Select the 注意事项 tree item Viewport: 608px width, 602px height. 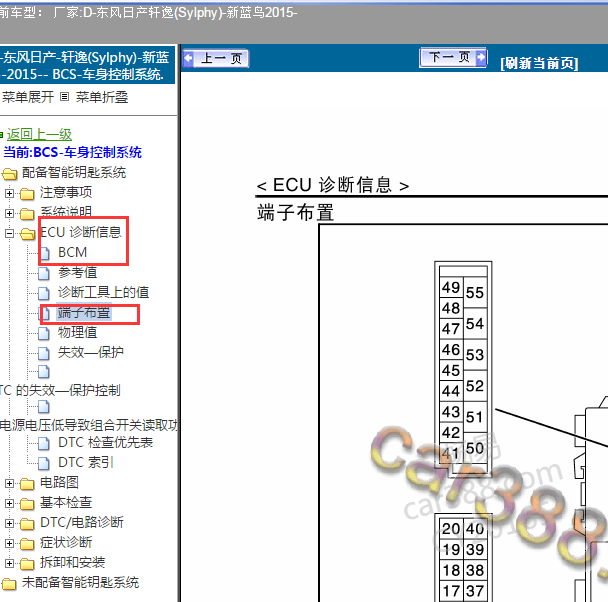tap(66, 192)
